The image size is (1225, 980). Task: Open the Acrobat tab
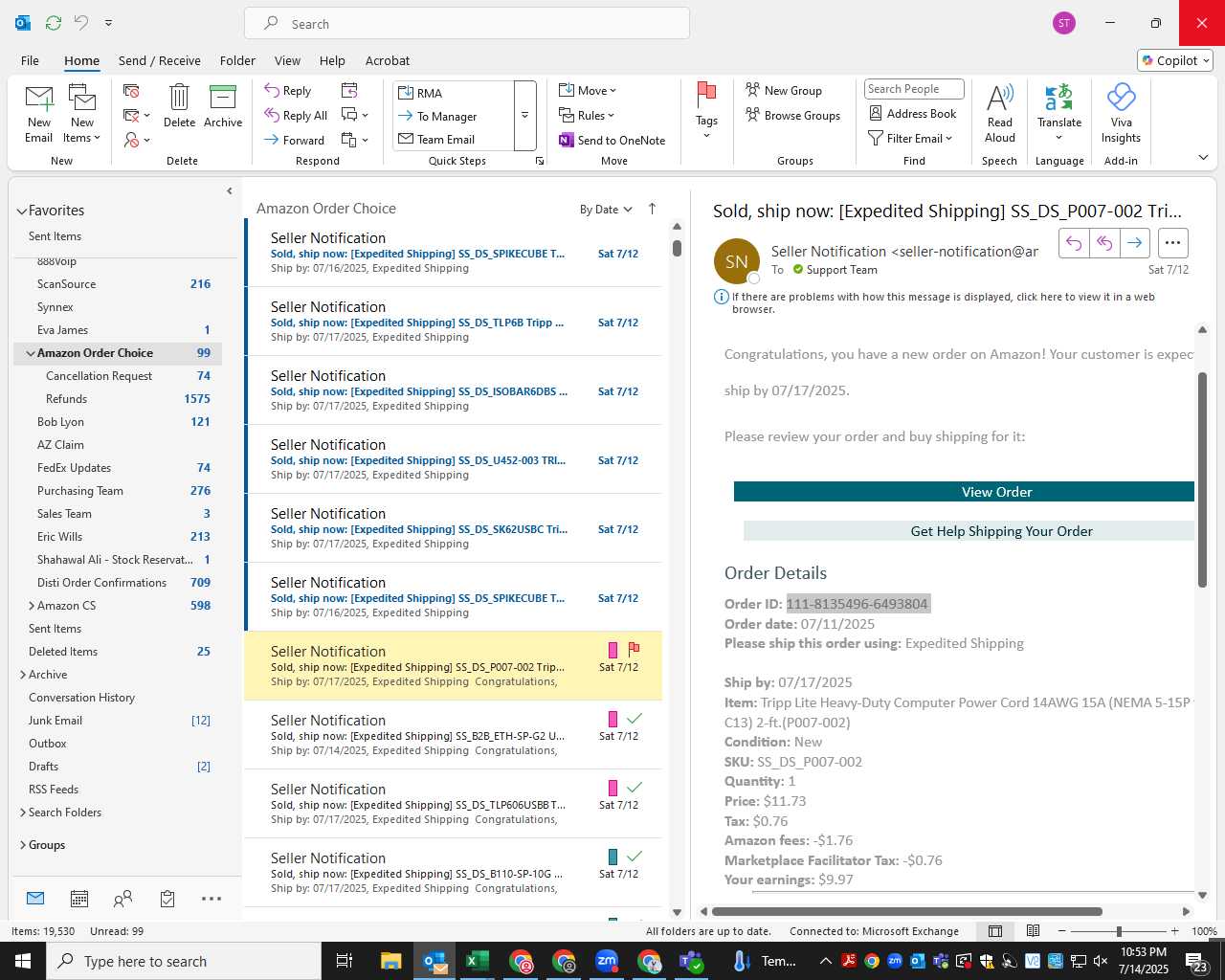pyautogui.click(x=388, y=60)
